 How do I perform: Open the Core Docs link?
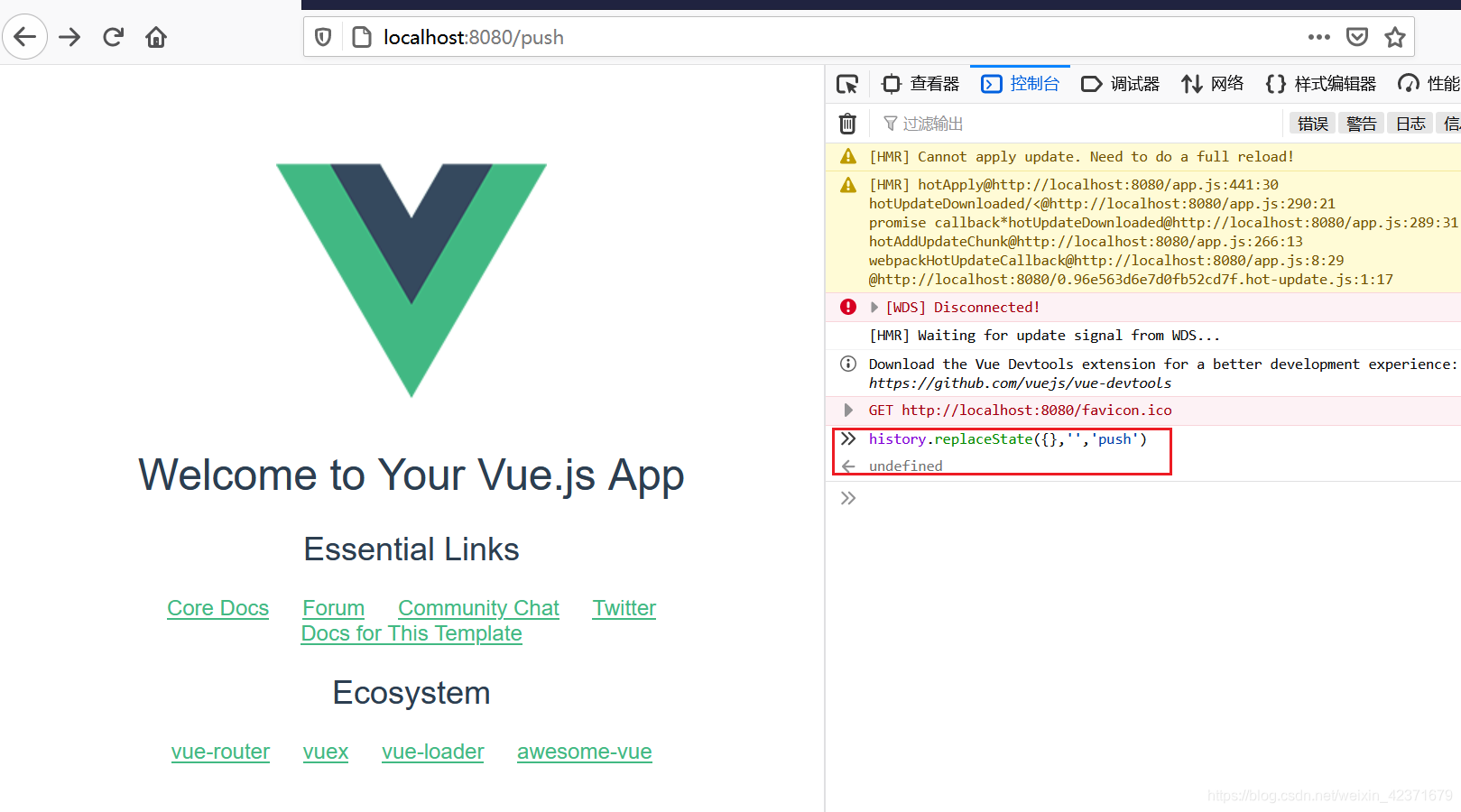218,608
